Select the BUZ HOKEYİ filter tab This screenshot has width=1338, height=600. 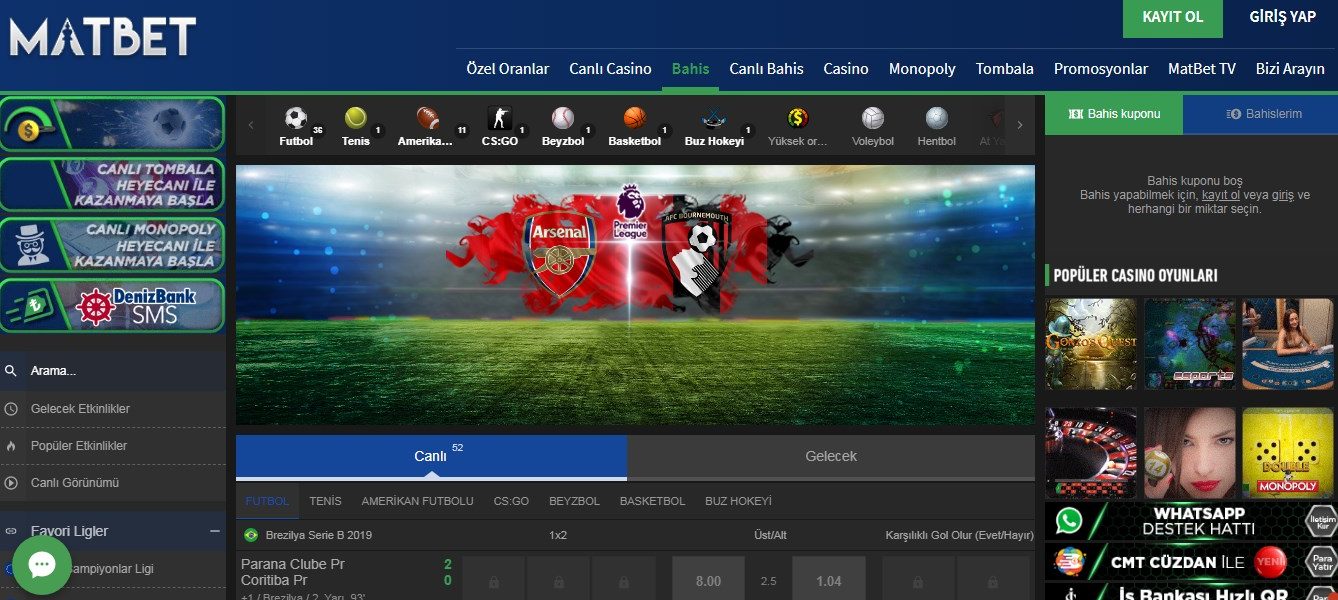(x=738, y=501)
